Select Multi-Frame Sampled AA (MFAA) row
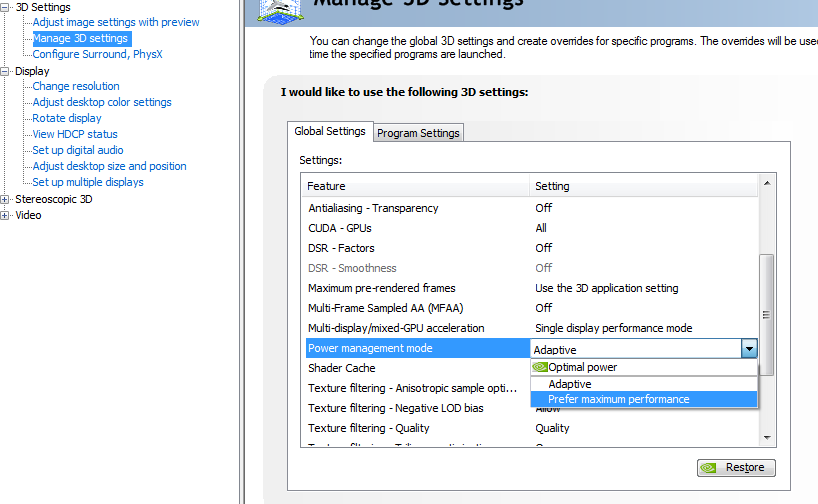Viewport: 818px width, 504px height. coord(532,308)
